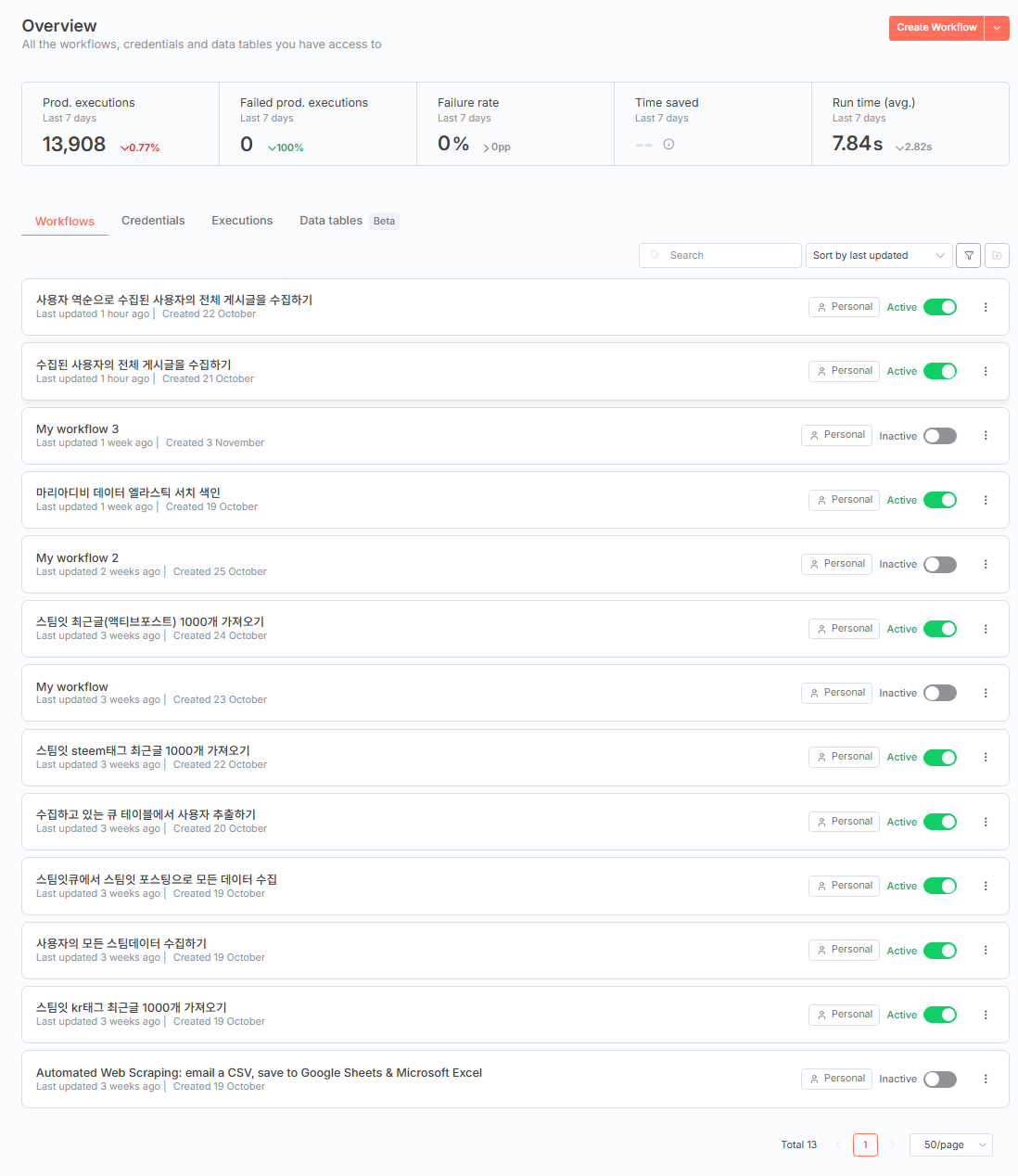Click previous page arrow in pagination

point(838,1144)
